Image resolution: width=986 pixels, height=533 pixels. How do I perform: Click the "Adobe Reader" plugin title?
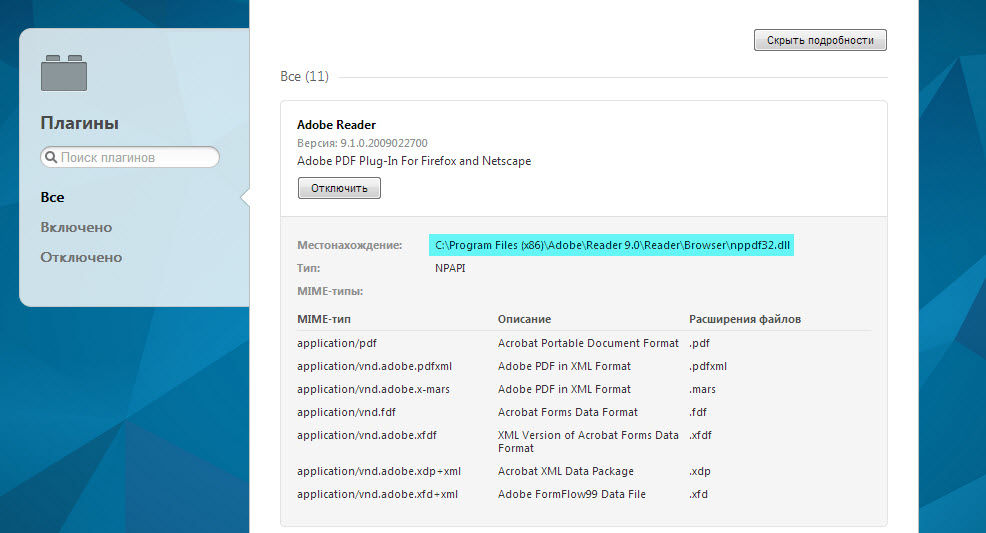pyautogui.click(x=336, y=124)
